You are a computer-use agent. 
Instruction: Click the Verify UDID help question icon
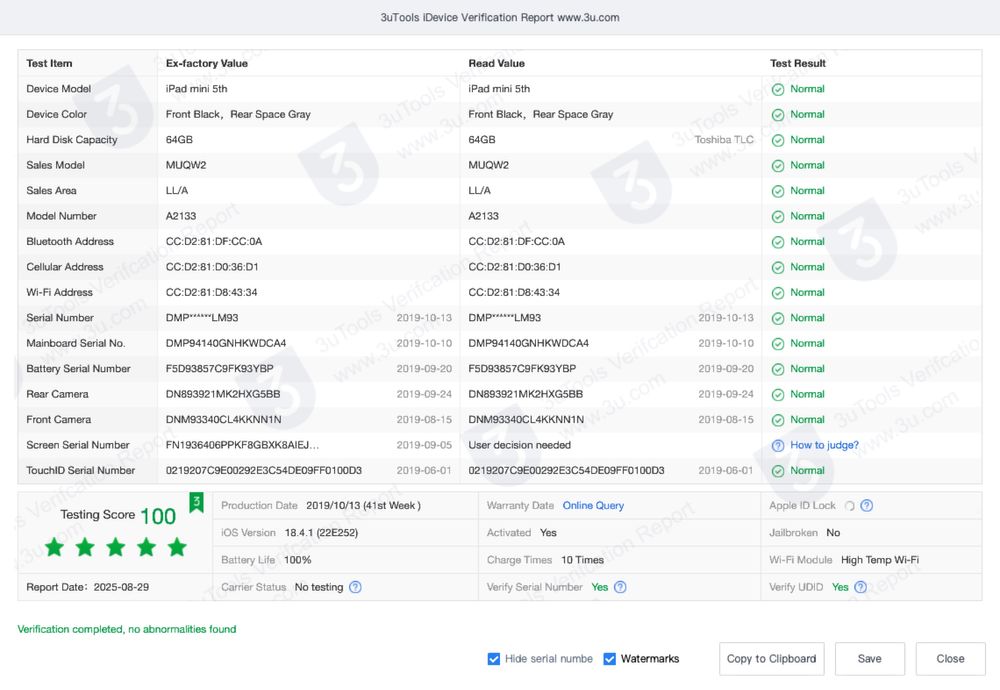click(860, 587)
